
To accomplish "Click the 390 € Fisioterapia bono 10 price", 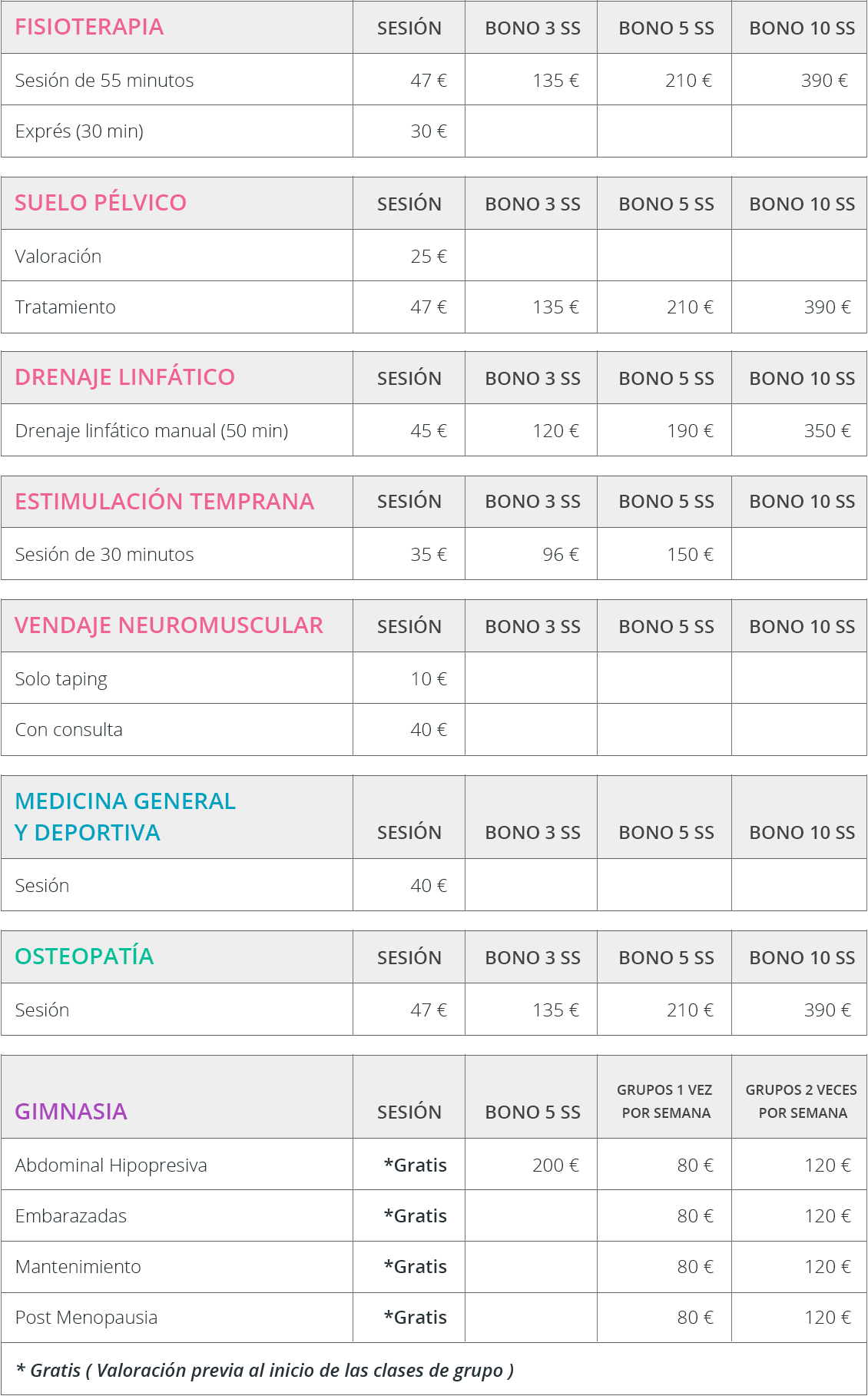I will [824, 81].
